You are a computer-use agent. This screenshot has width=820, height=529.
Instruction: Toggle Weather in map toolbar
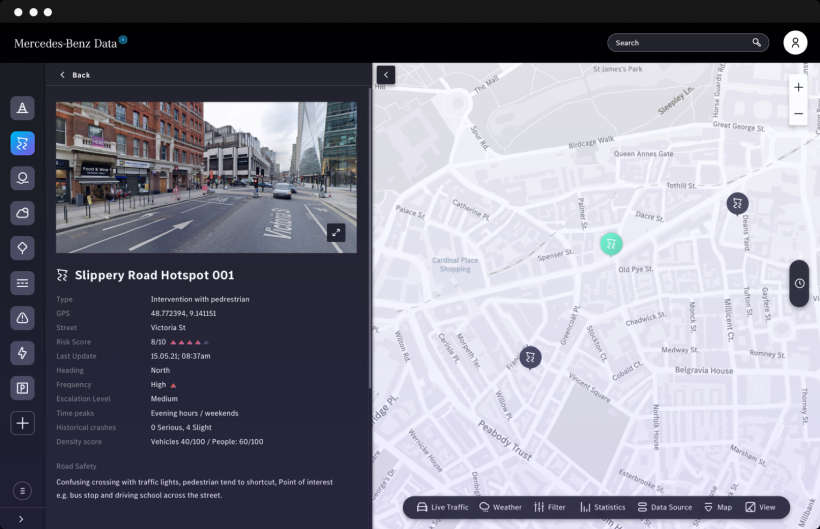(x=500, y=507)
